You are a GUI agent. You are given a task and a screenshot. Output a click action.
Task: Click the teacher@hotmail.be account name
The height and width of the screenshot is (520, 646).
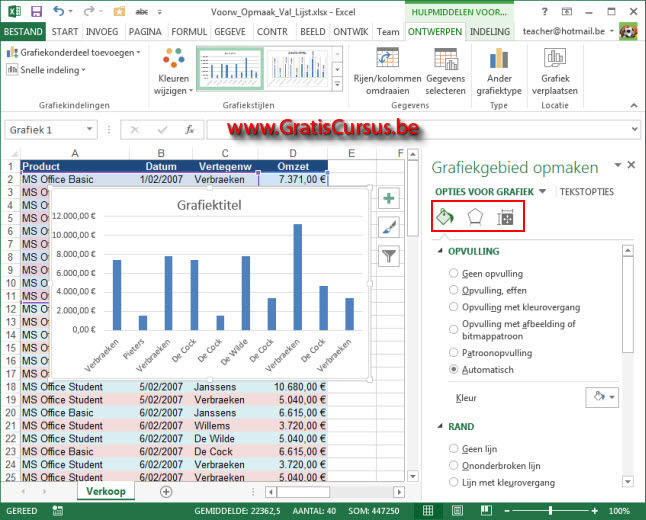(x=563, y=31)
